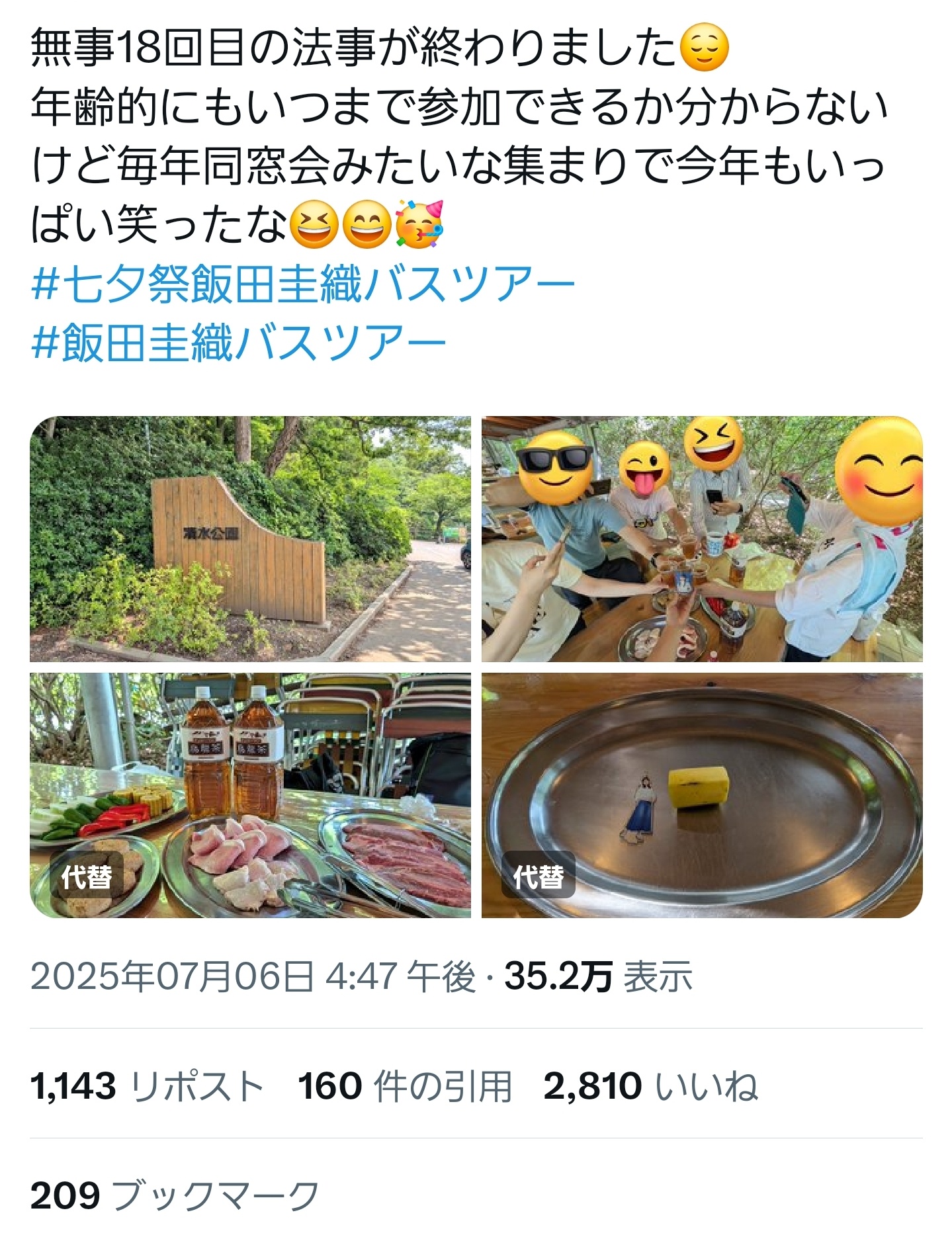The width and height of the screenshot is (952, 1233).
Task: Click the sunglasses emoji sticker in the photo
Action: [554, 468]
